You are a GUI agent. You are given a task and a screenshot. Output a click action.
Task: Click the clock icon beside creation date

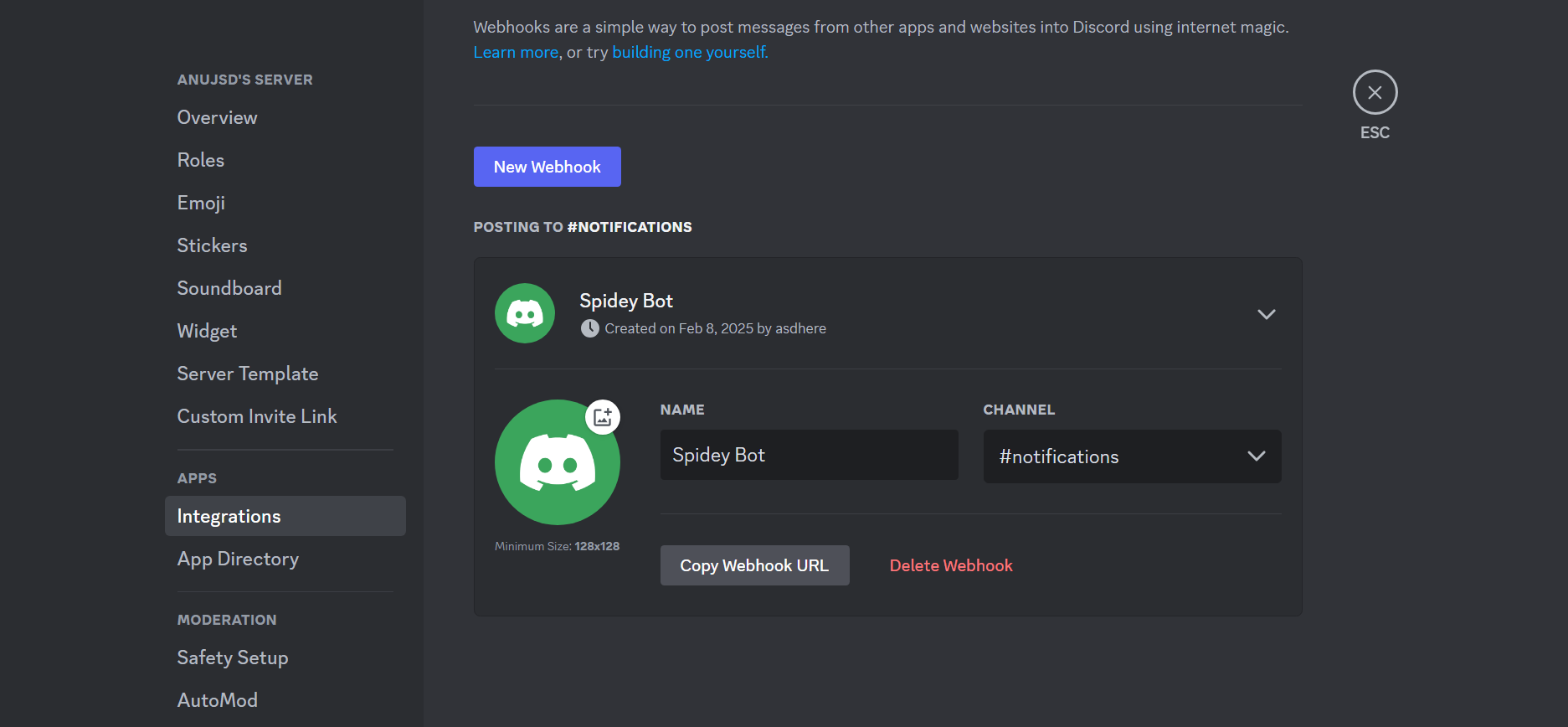pos(590,328)
